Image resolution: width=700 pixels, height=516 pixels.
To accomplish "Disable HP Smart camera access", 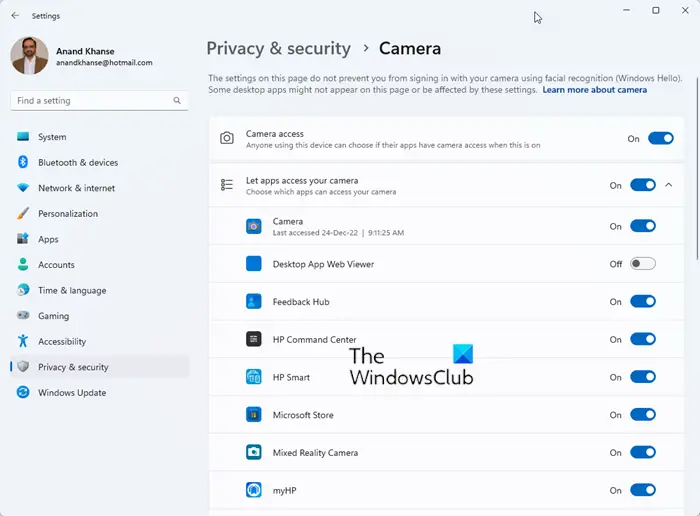I will pyautogui.click(x=643, y=377).
